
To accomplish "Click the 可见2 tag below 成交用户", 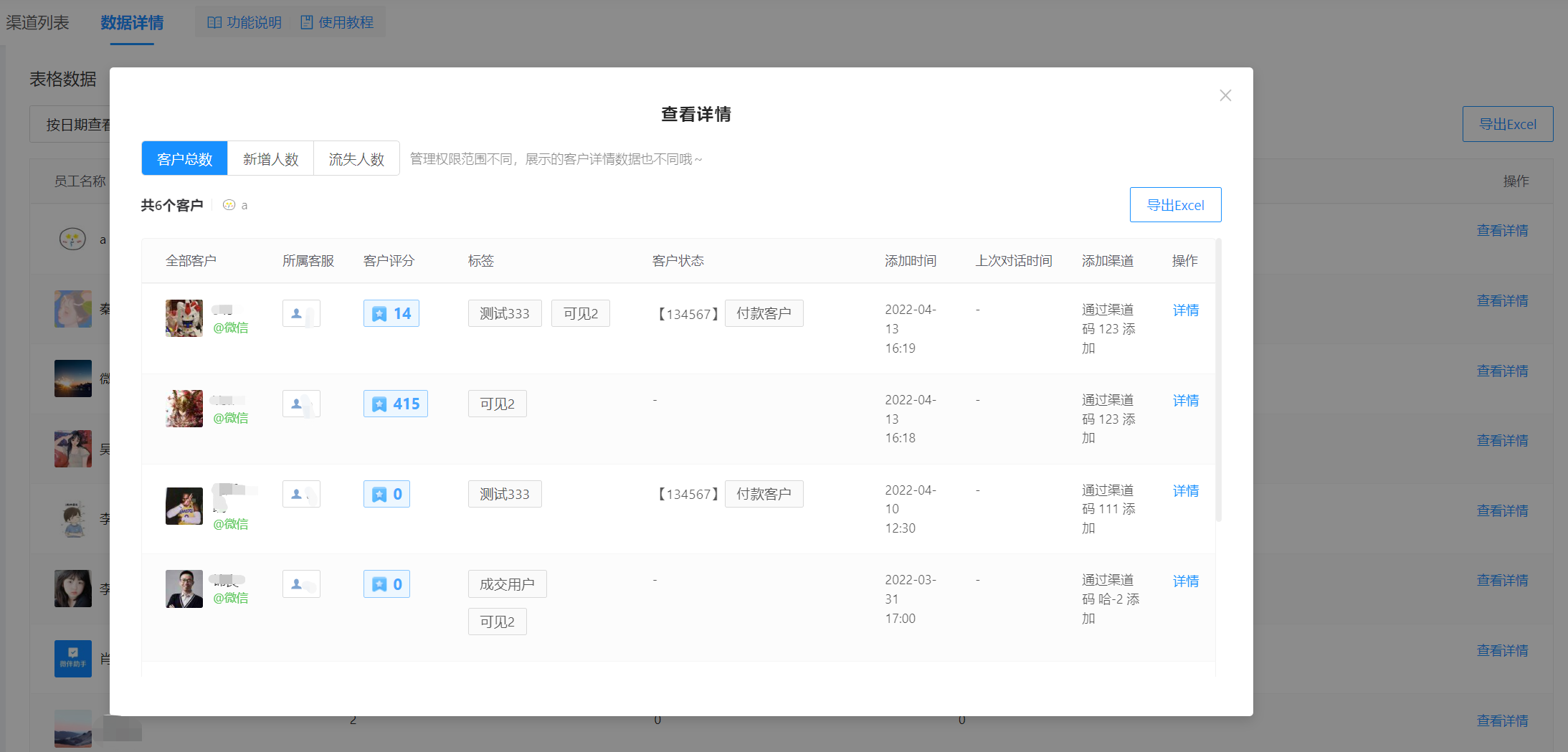I will pyautogui.click(x=498, y=622).
